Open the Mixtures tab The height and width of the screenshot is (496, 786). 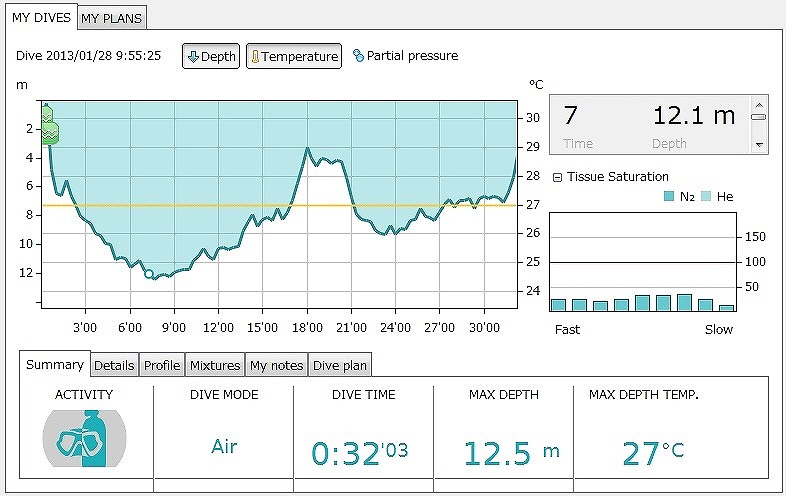pos(215,365)
